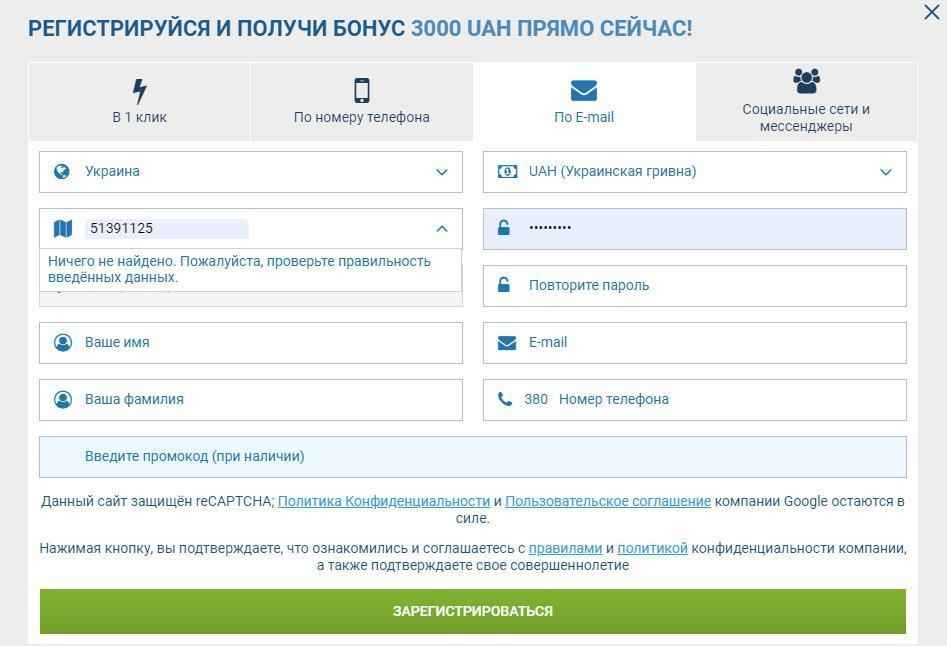Image resolution: width=947 pixels, height=646 pixels.
Task: Click the 380 phone country code
Action: click(x=536, y=400)
